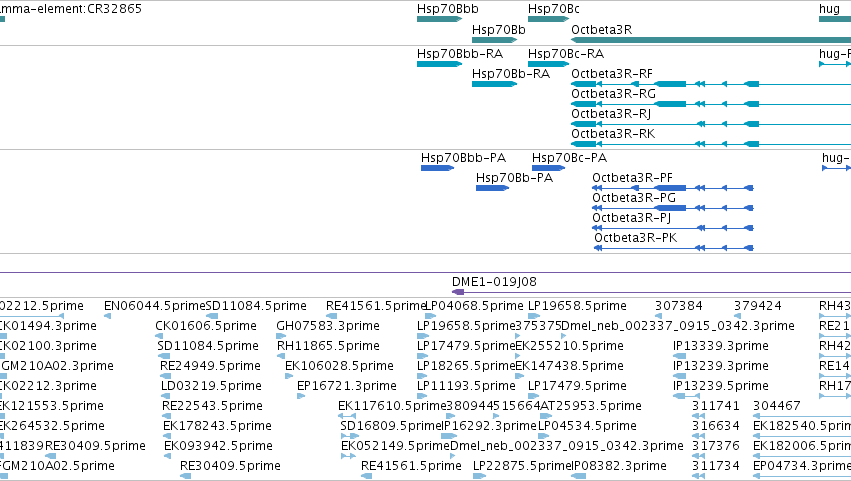Open EST label 311734
This screenshot has height=481, width=851.
point(716,467)
